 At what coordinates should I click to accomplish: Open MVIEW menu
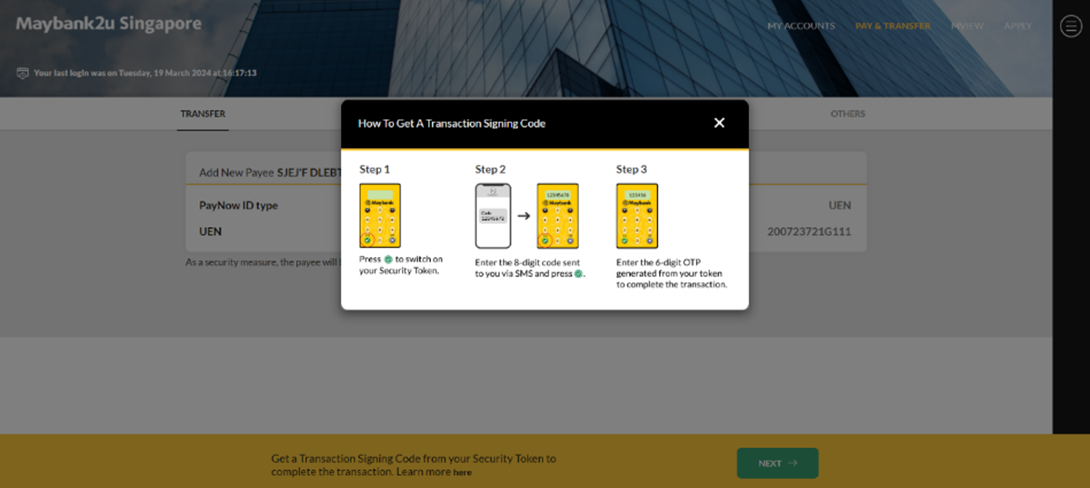[967, 26]
